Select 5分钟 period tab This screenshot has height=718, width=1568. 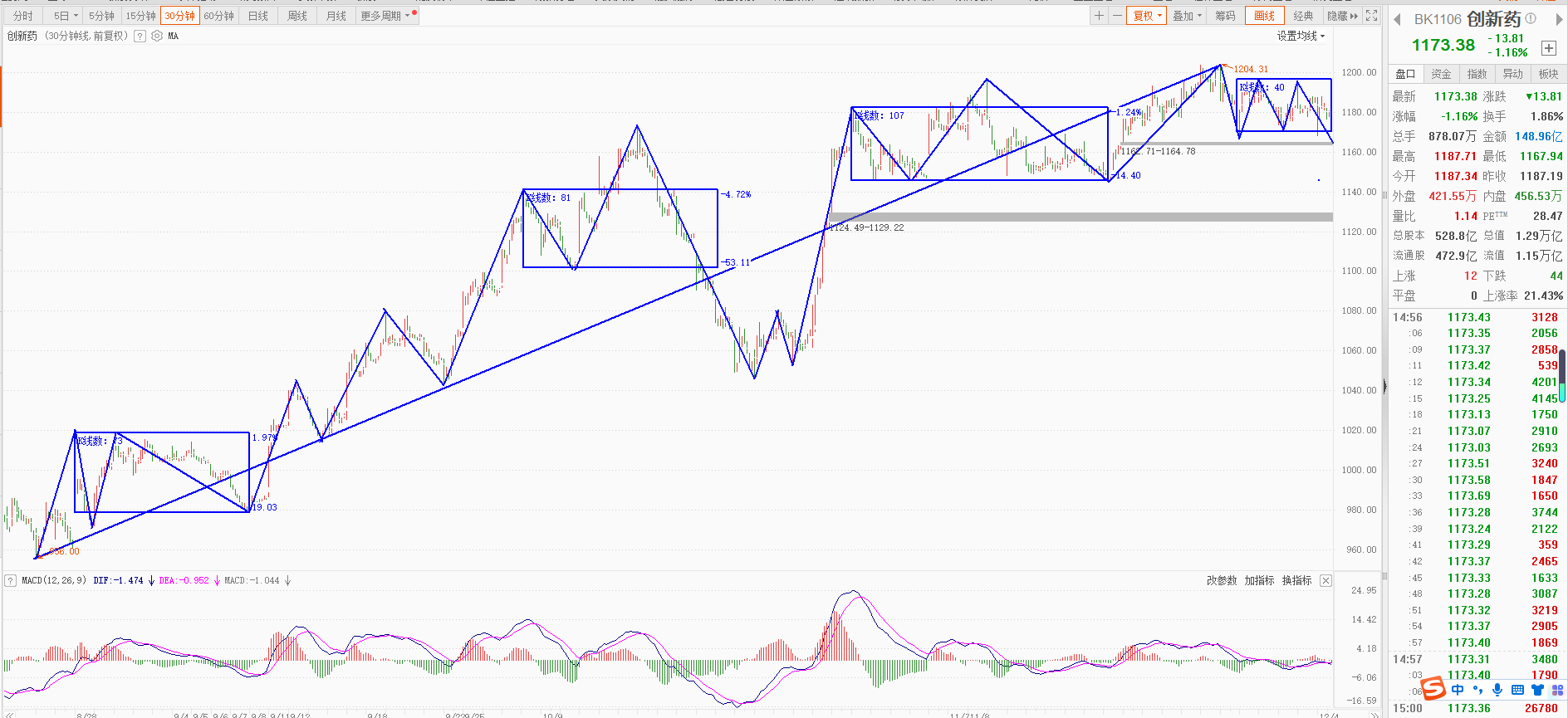(x=102, y=16)
